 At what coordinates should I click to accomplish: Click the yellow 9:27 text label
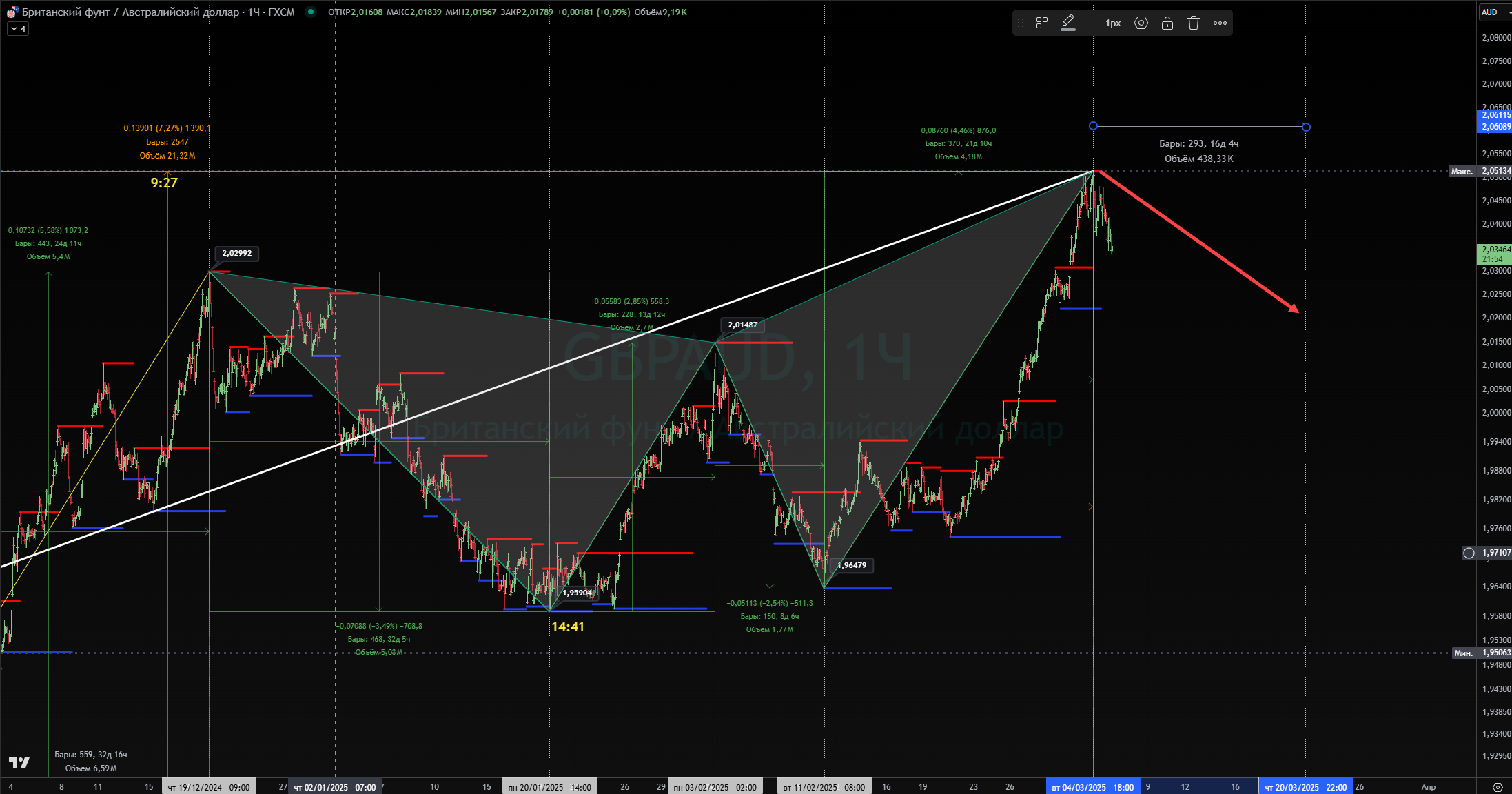pos(164,183)
